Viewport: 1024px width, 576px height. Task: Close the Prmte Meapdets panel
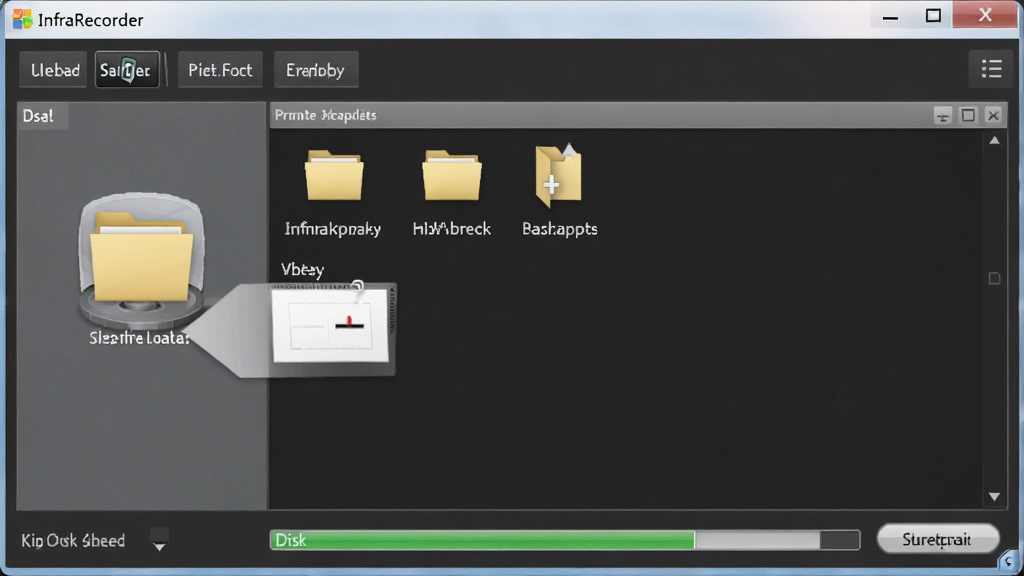993,116
